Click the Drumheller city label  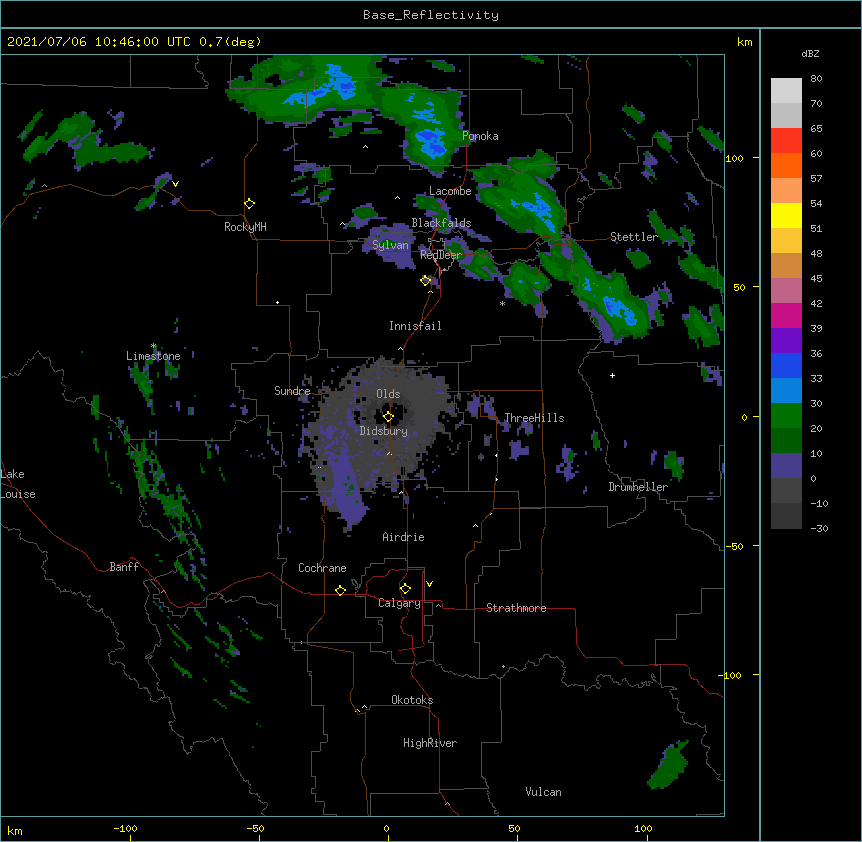pyautogui.click(x=638, y=487)
